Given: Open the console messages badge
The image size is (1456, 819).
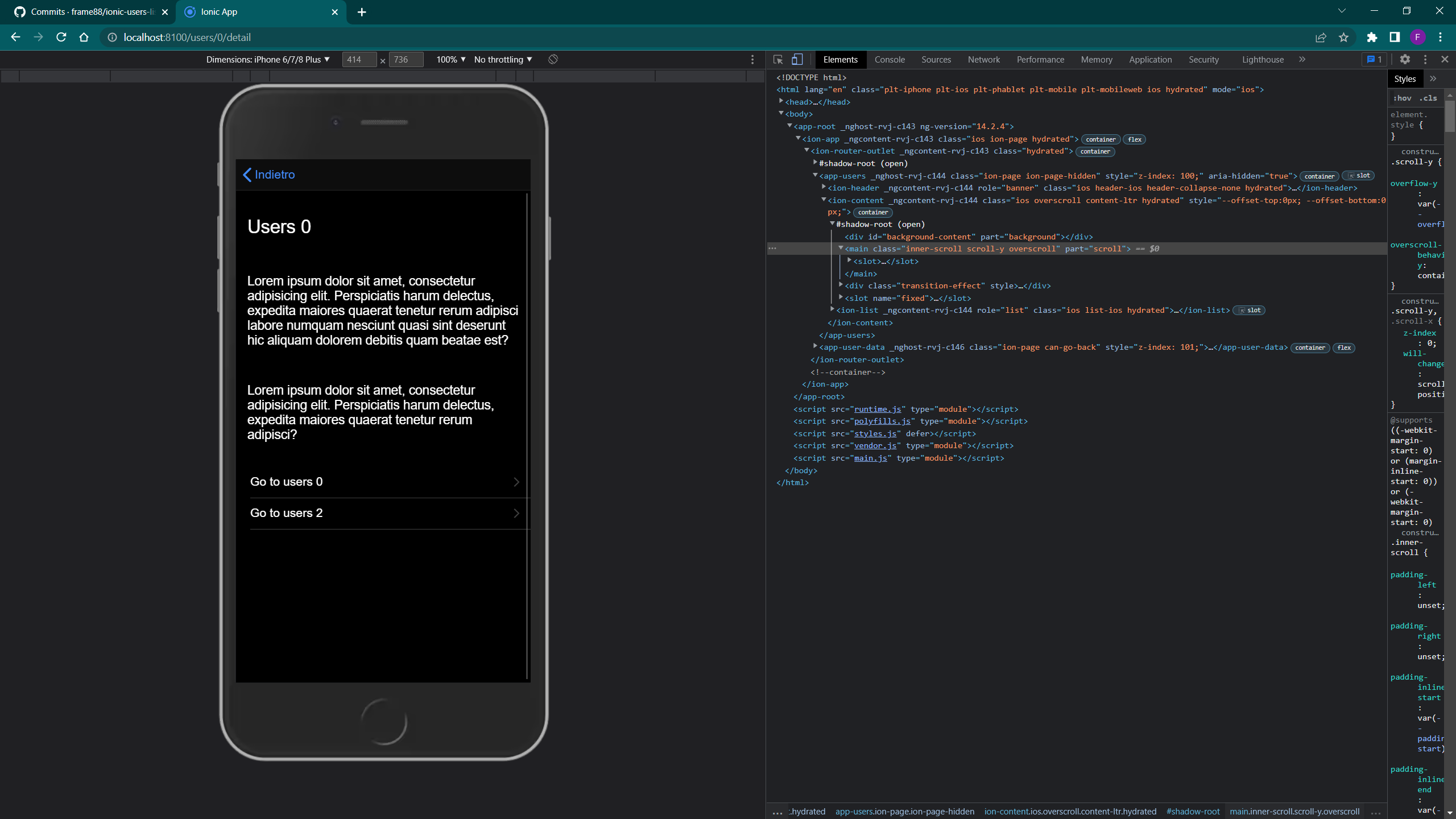Looking at the screenshot, I should (1373, 59).
